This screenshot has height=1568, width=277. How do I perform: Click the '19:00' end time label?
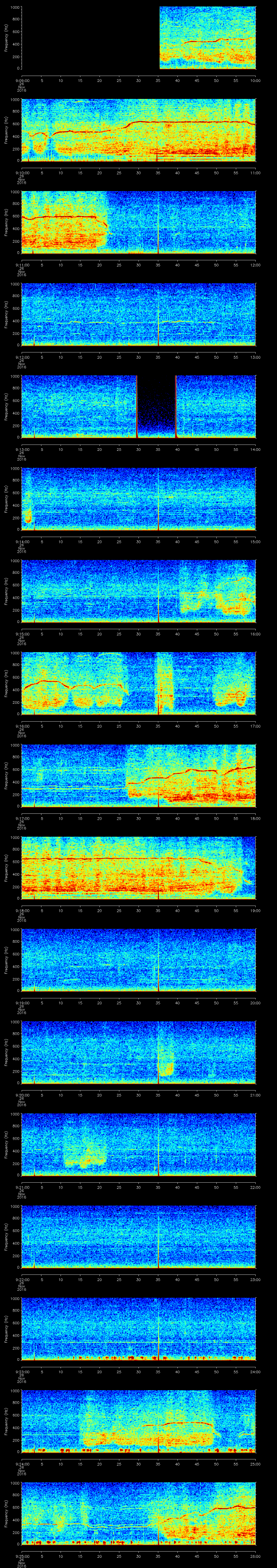tap(255, 910)
